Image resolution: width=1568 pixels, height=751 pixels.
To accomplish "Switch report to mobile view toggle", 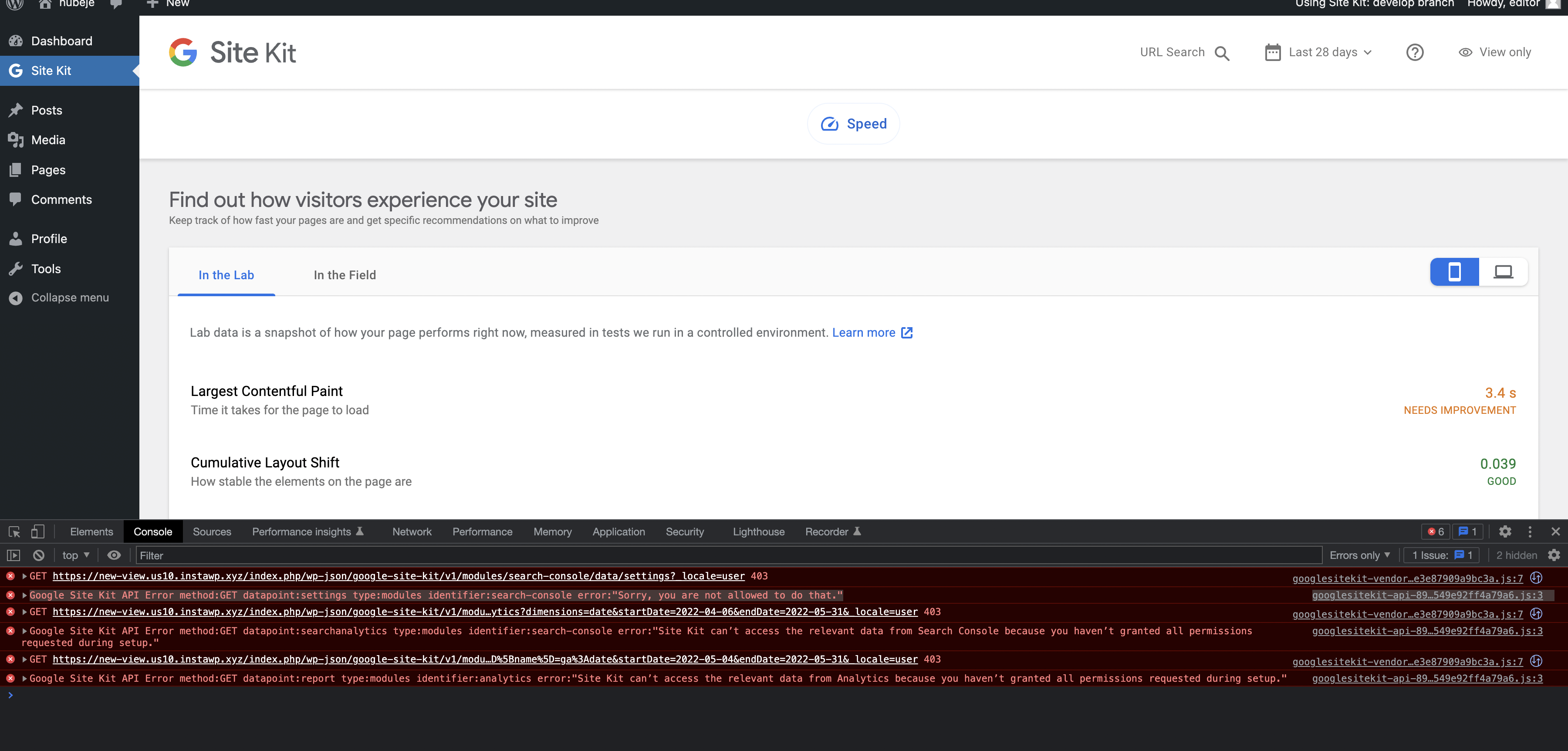I will pos(1454,272).
